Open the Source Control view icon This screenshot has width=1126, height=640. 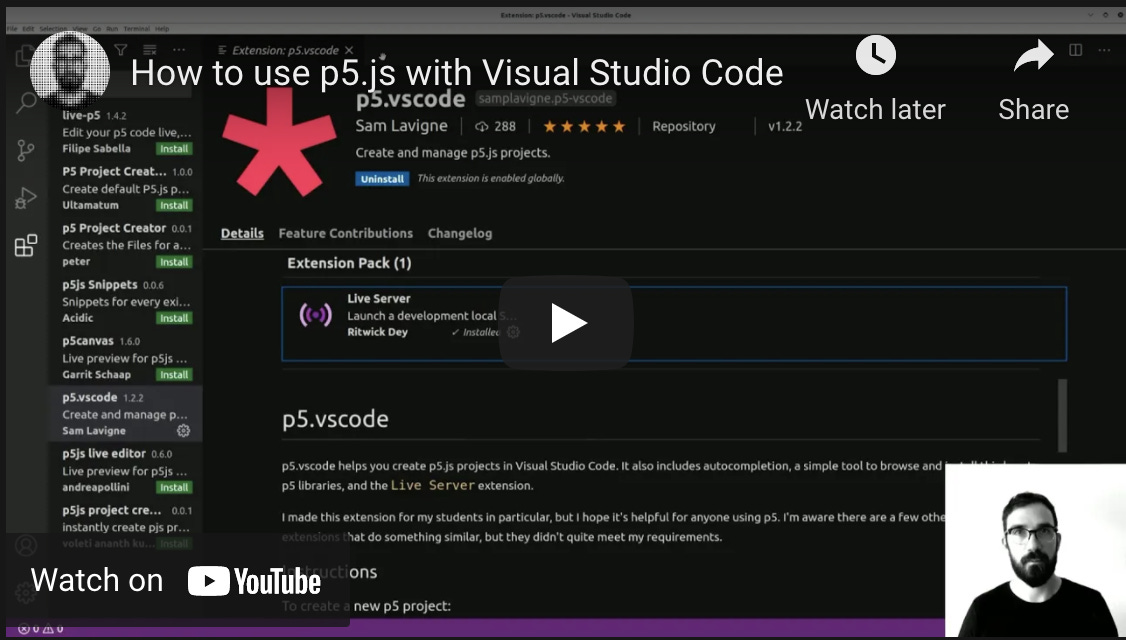pos(26,150)
